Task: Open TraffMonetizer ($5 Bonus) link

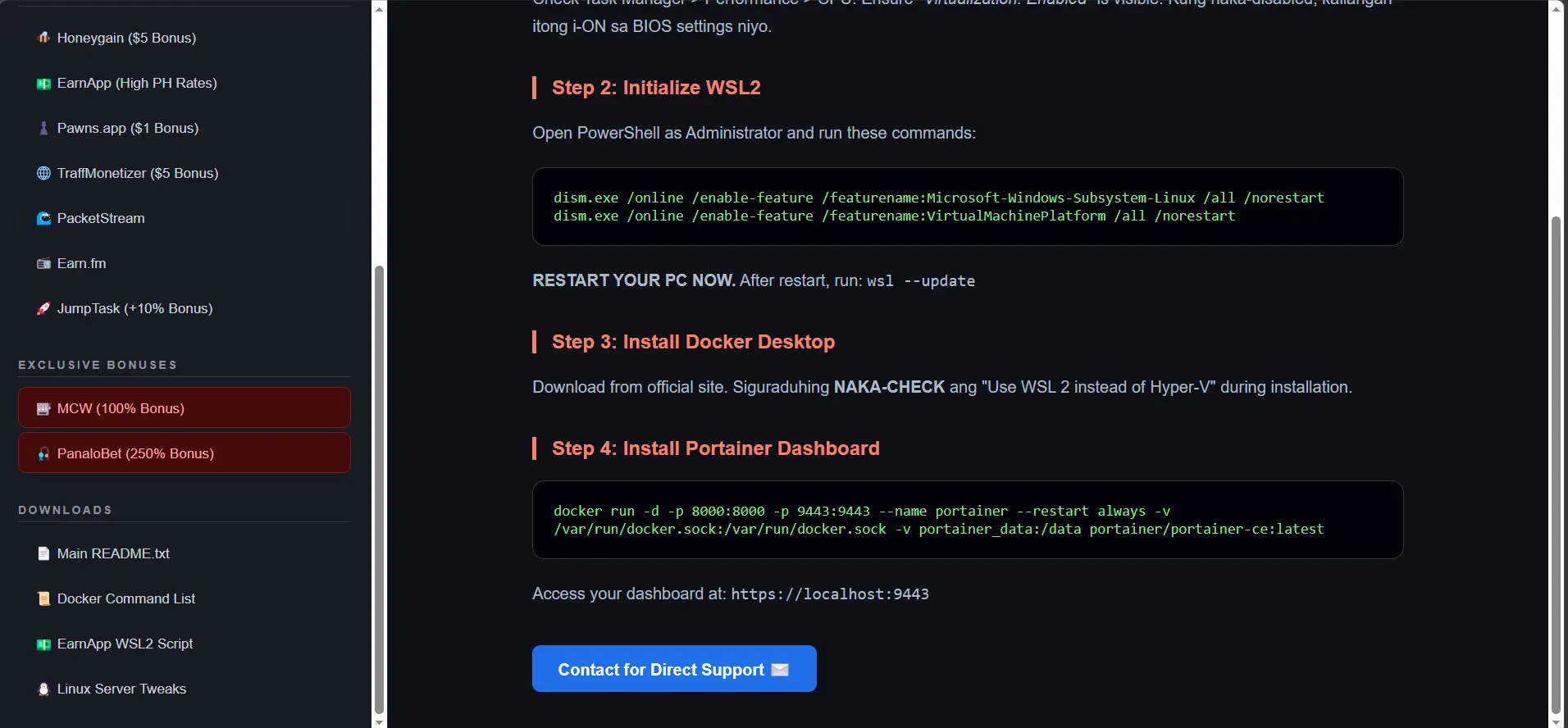Action: 185,173
